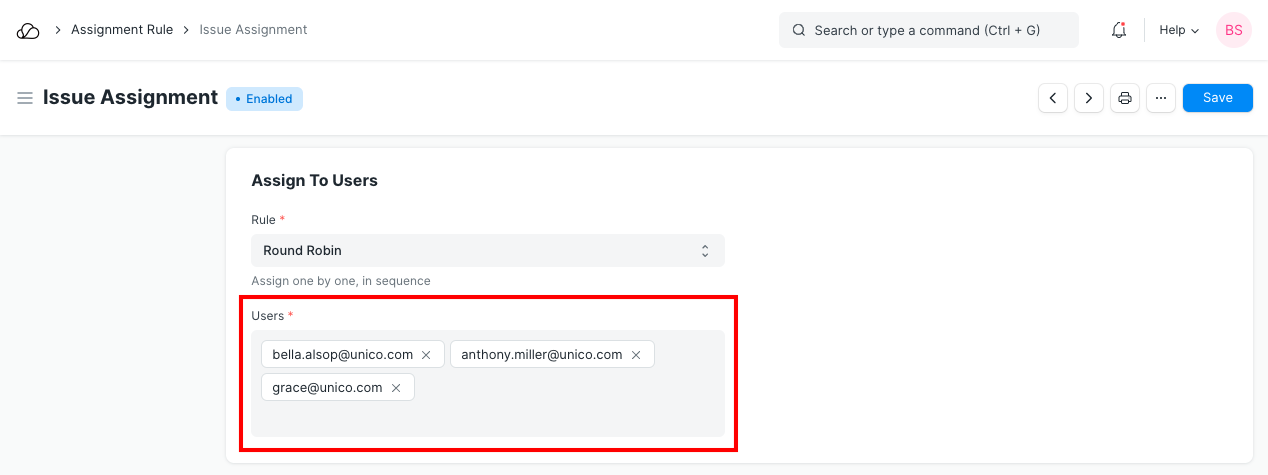
Task: Open the Rule dropdown showing Round Robin
Action: (x=487, y=251)
